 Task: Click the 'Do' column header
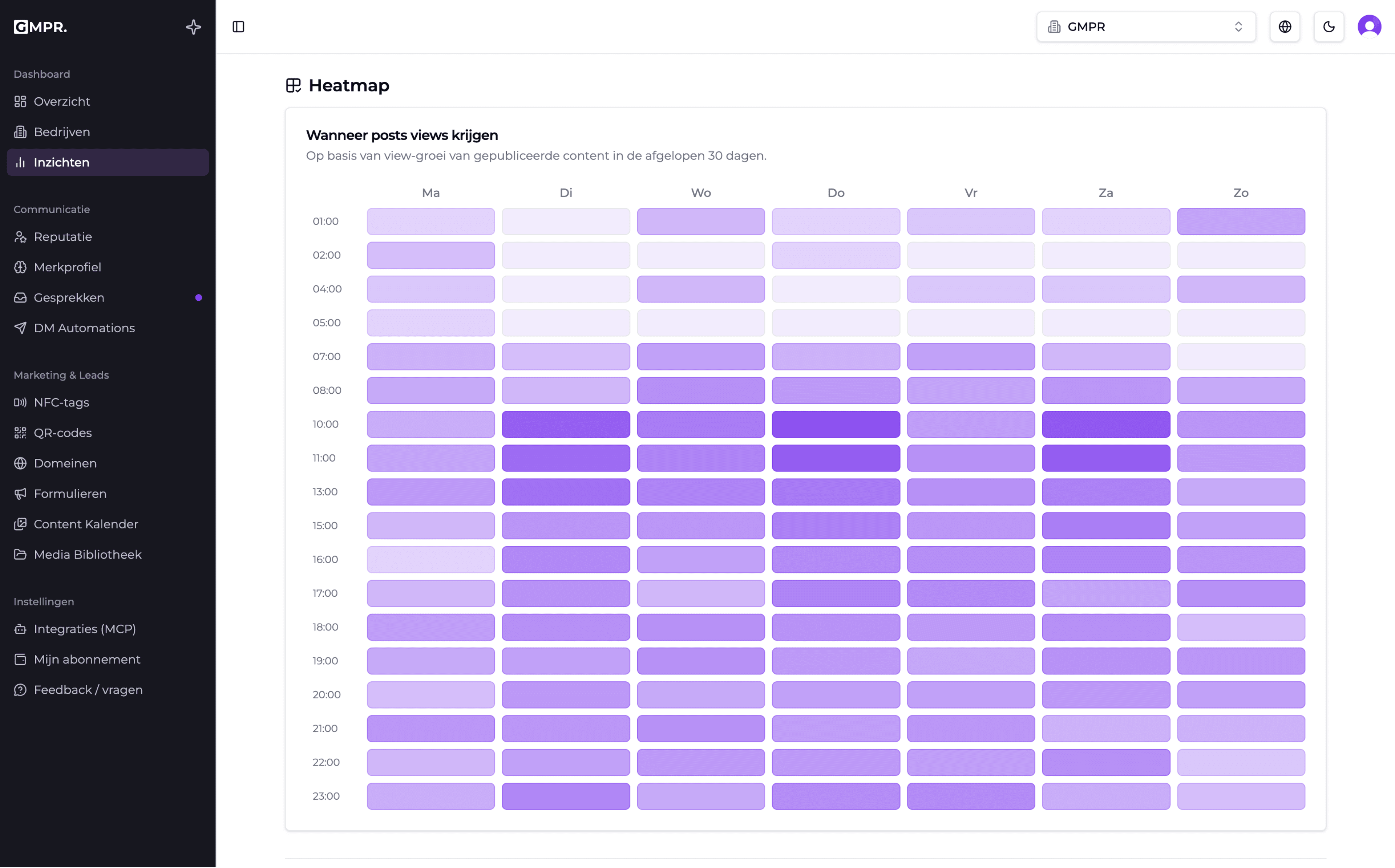point(836,193)
